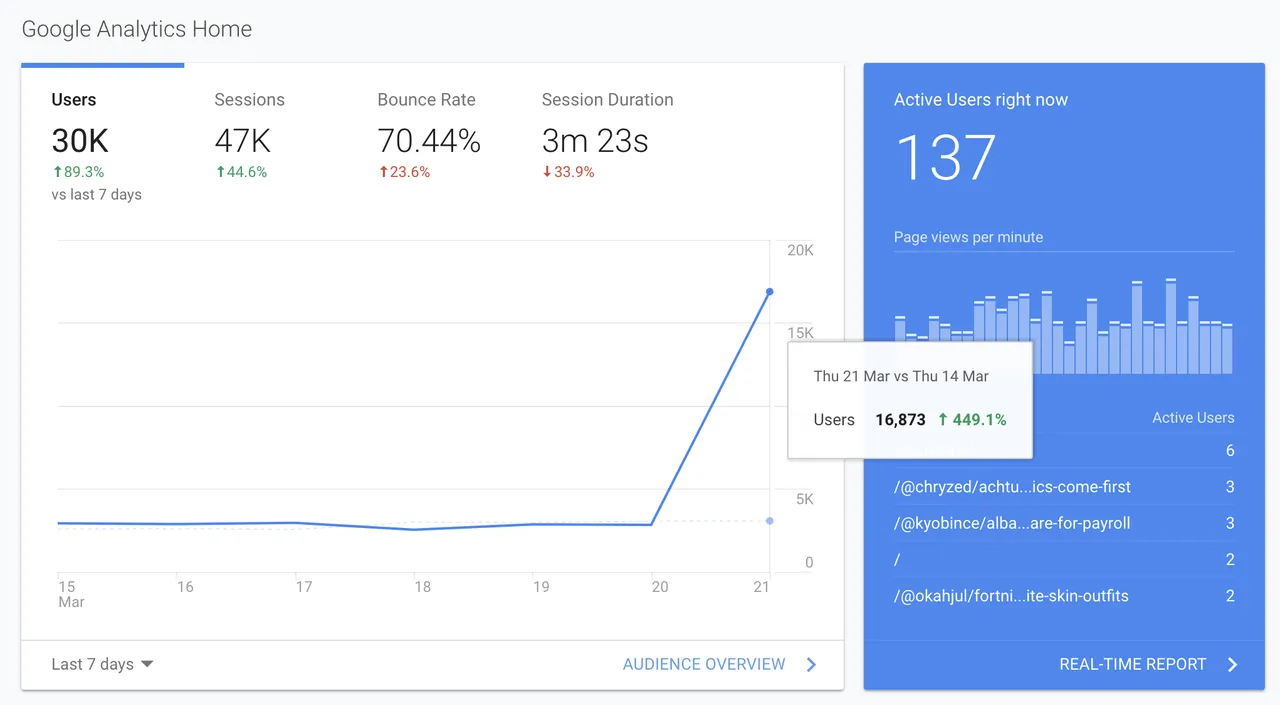Open the /@okahjul/fortni...ite-skin-outfits page row
This screenshot has height=705, width=1280.
(1064, 596)
